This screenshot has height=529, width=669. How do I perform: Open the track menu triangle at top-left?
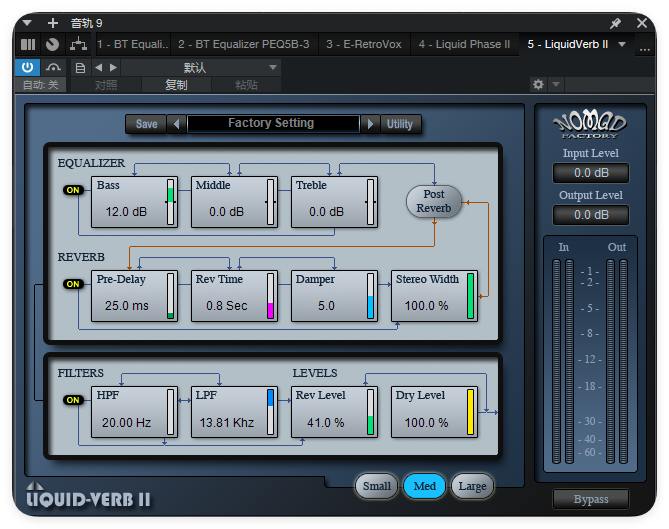(27, 23)
